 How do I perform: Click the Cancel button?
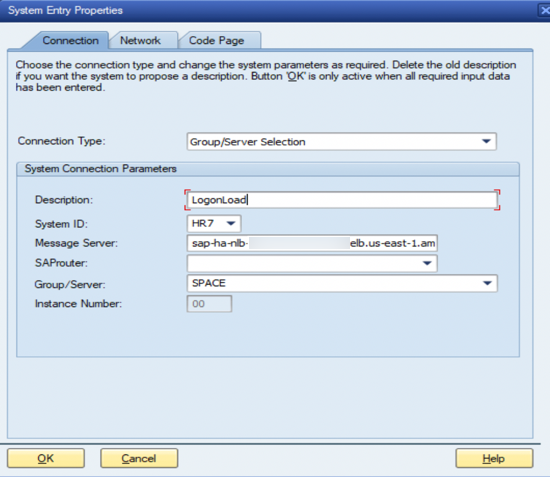pos(139,458)
